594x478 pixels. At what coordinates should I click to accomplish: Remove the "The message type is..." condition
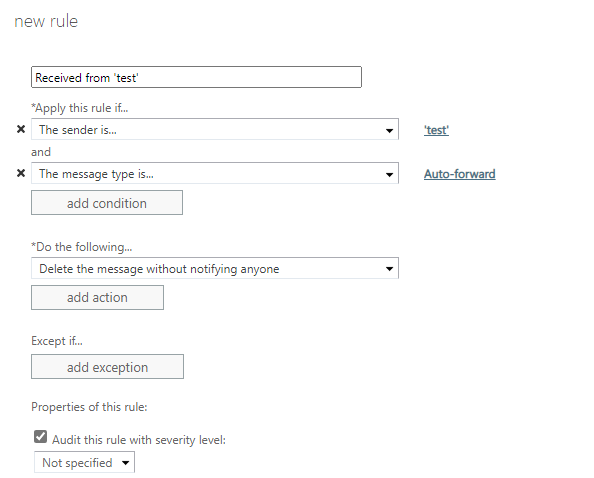pos(21,173)
